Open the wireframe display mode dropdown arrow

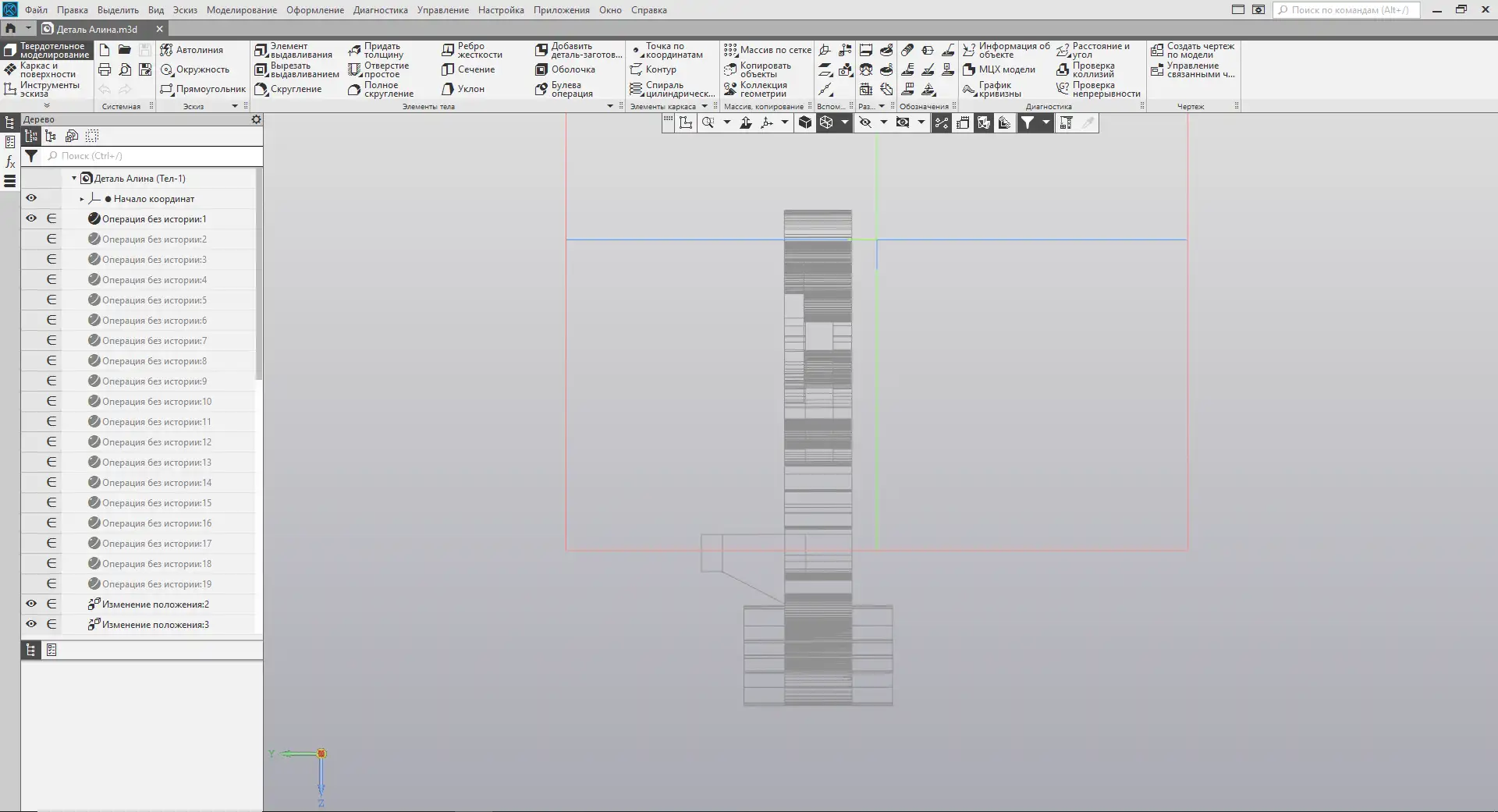coord(845,122)
